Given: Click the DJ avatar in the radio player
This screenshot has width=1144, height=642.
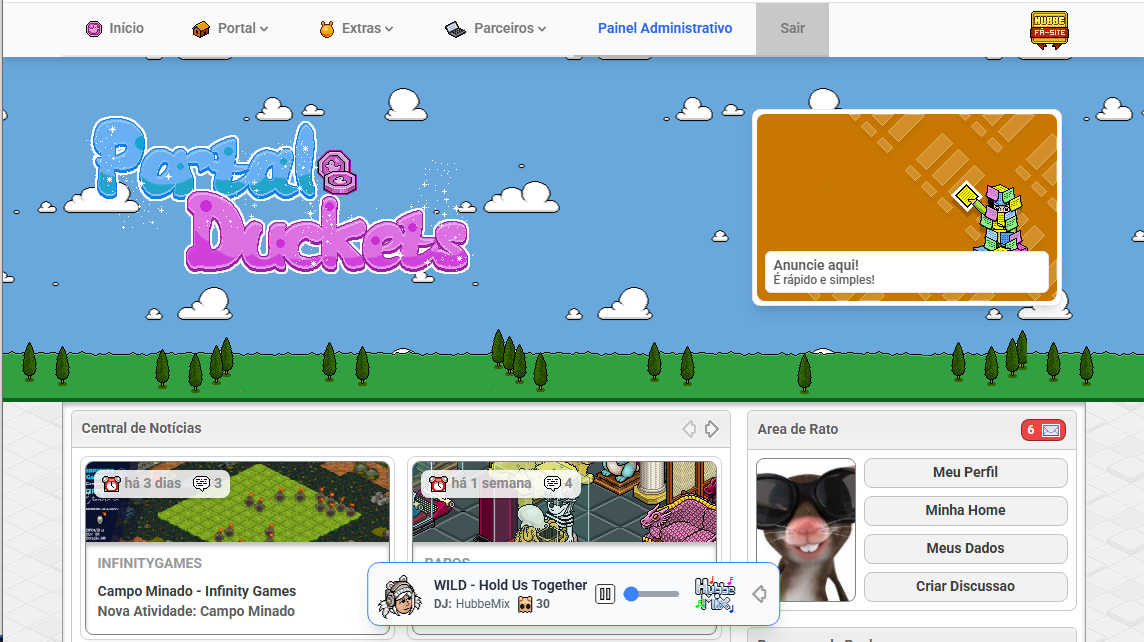Looking at the screenshot, I should point(397,596).
